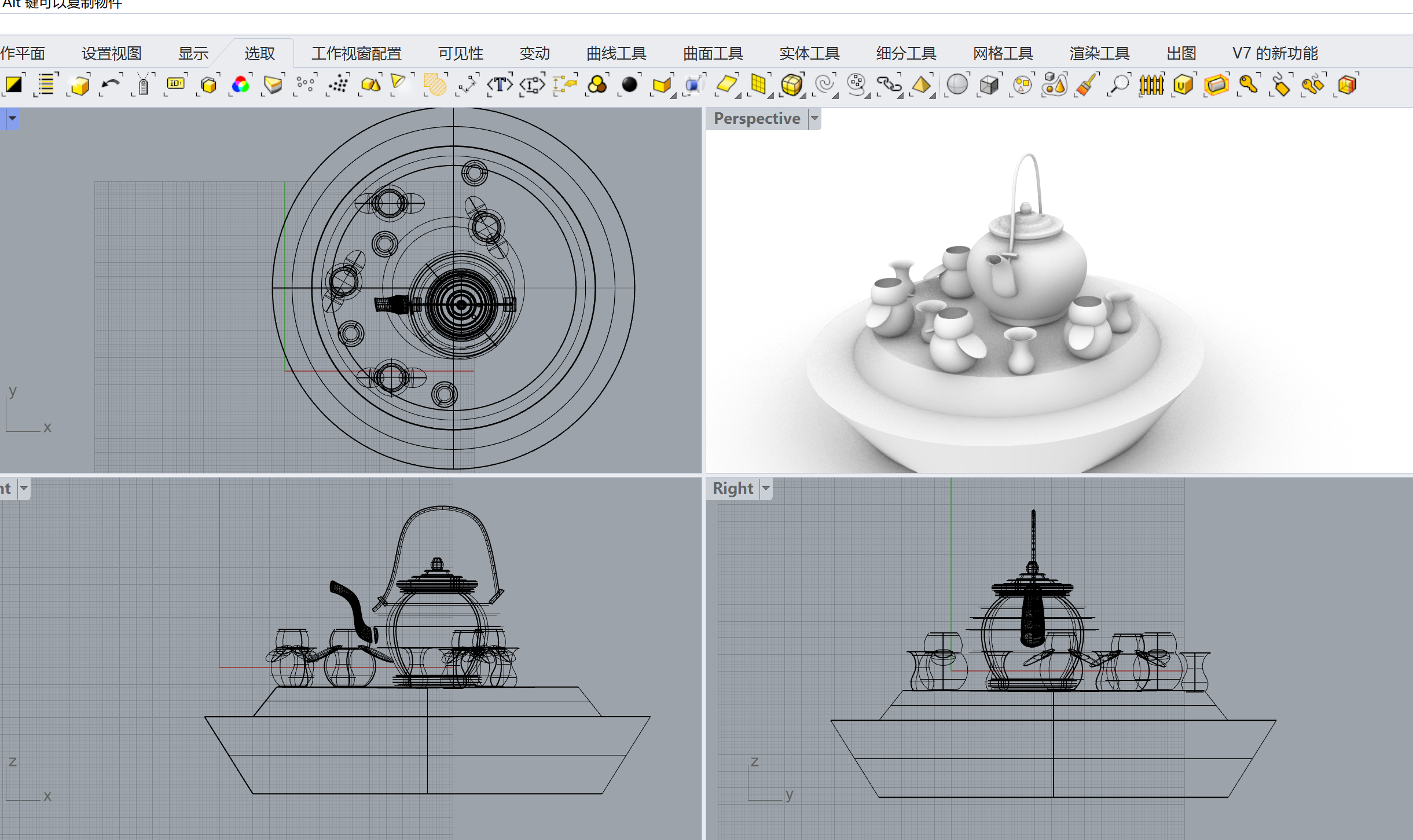The width and height of the screenshot is (1413, 840).
Task: Switch to the 变动 toolbar tab
Action: pyautogui.click(x=535, y=53)
